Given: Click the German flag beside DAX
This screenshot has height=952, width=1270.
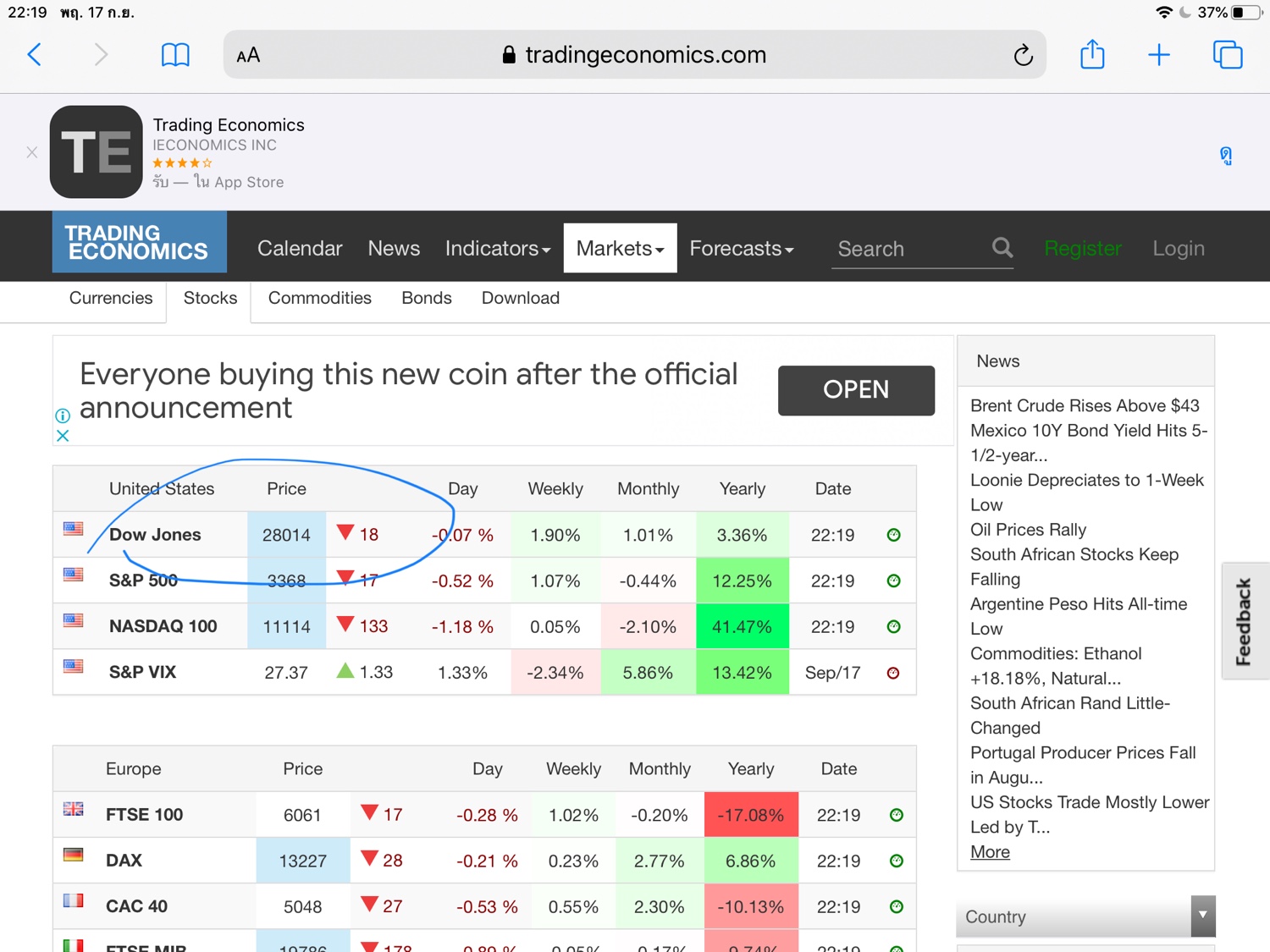Looking at the screenshot, I should pyautogui.click(x=74, y=855).
